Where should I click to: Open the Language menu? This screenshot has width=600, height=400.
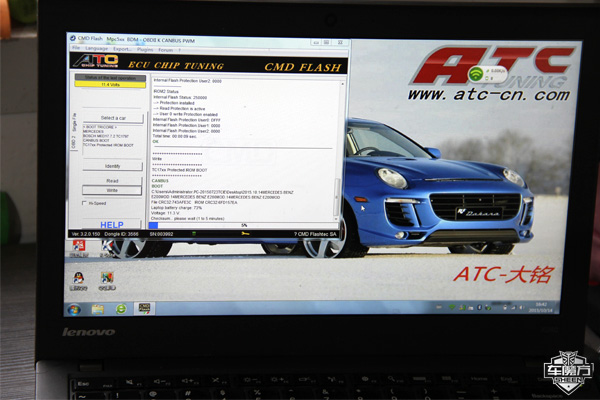(x=96, y=48)
